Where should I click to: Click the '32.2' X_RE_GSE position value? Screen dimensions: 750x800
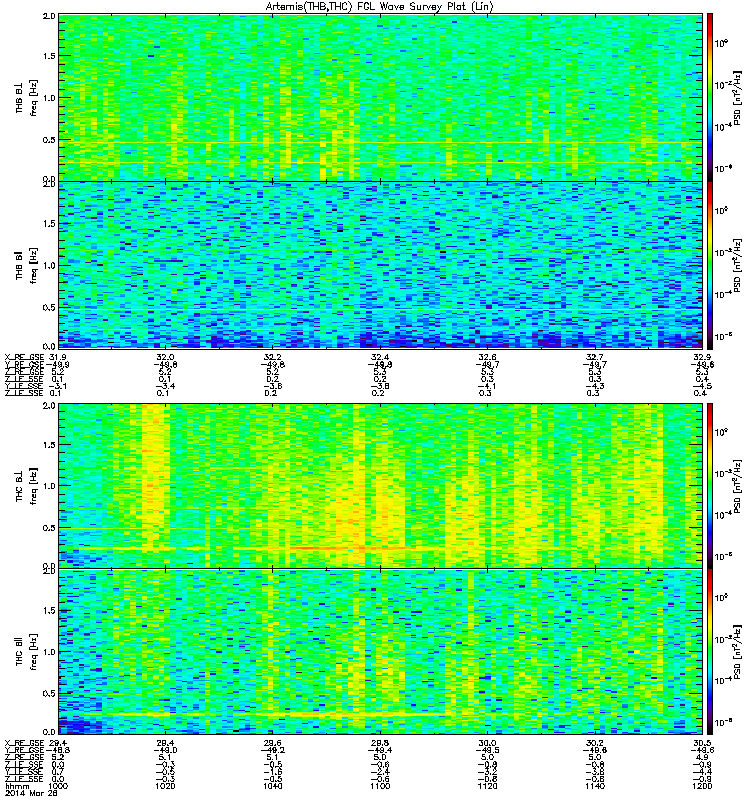tap(272, 357)
